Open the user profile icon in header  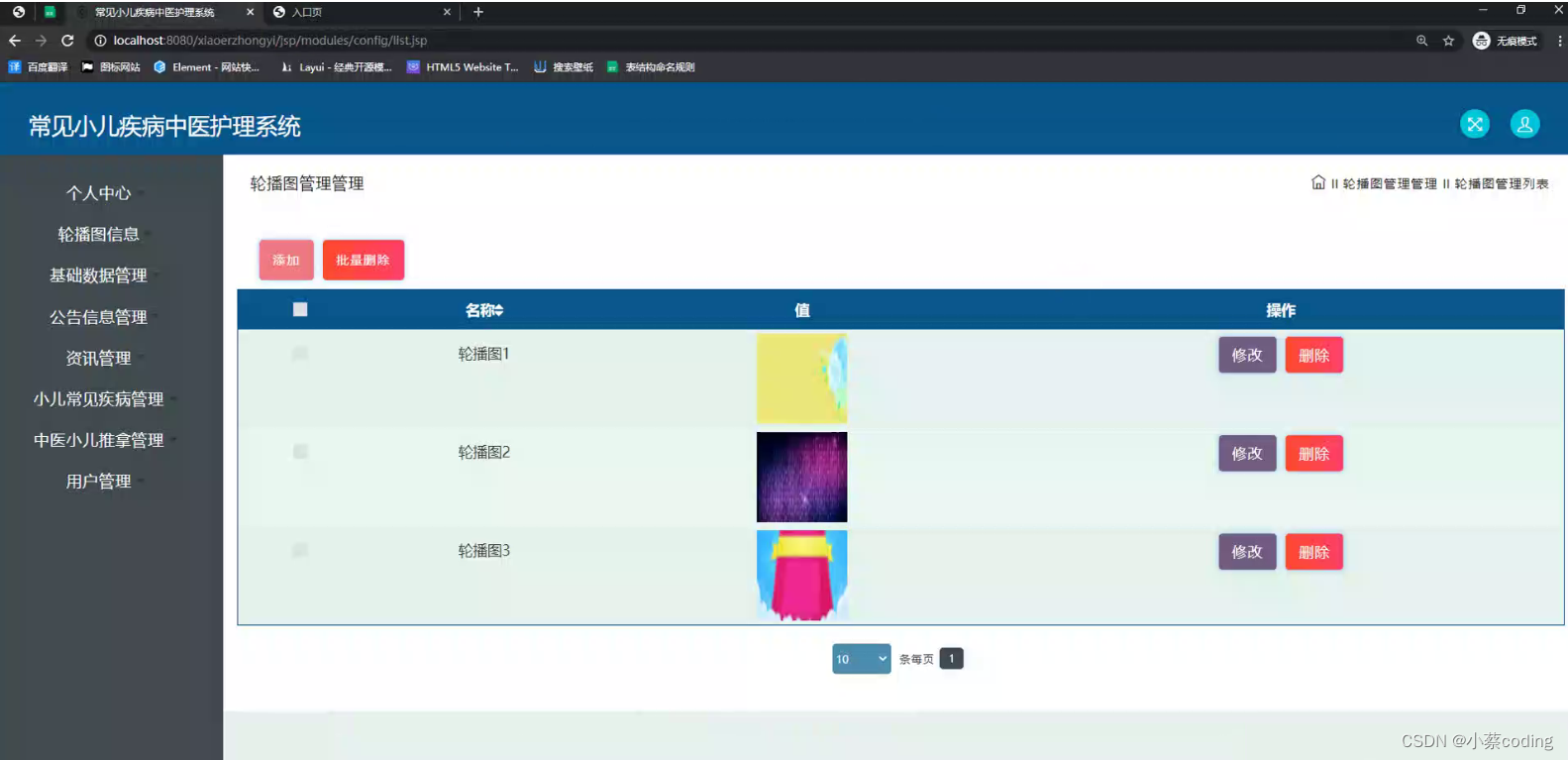coord(1524,124)
